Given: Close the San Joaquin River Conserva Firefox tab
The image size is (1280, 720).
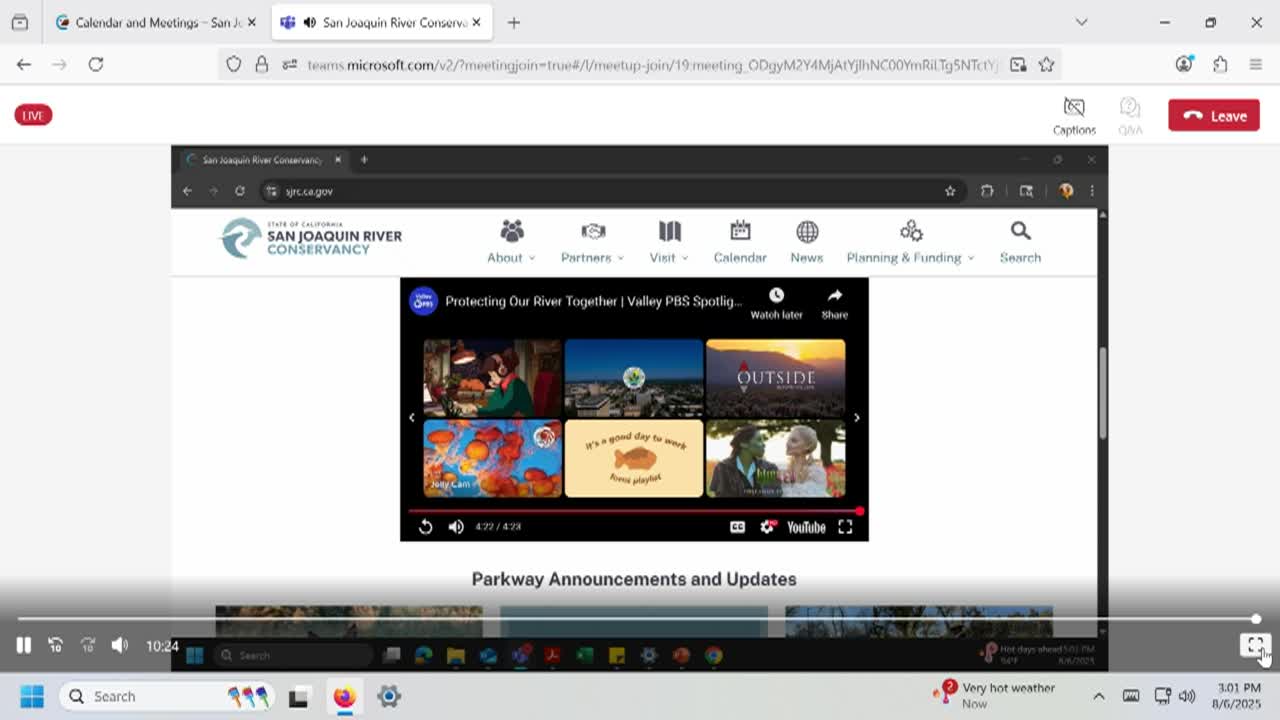Looking at the screenshot, I should [x=477, y=22].
